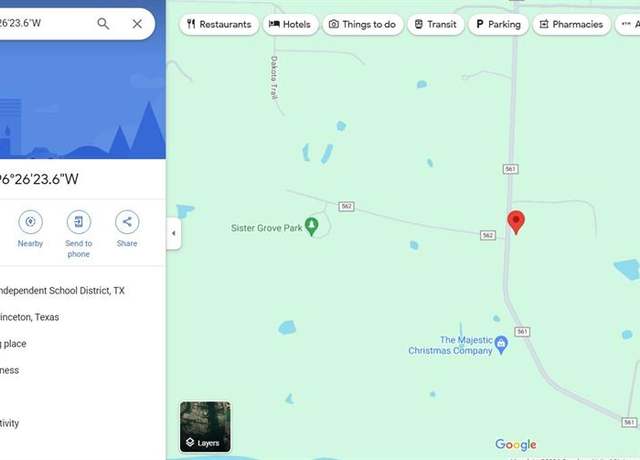Click the Send to phone icon
Viewport: 640px width, 460px height.
(x=79, y=222)
